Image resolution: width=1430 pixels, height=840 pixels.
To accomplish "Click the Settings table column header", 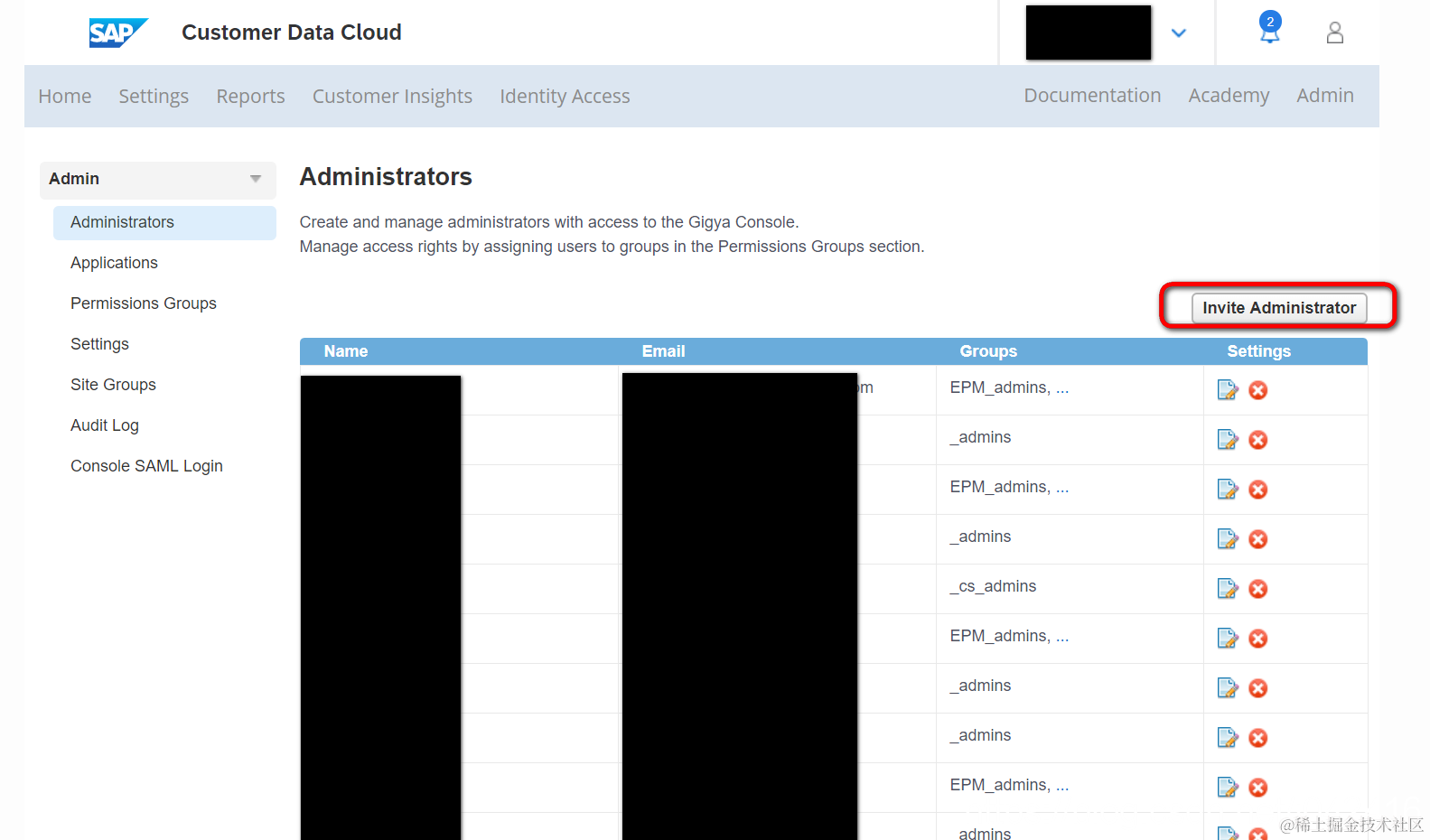I will pyautogui.click(x=1258, y=351).
